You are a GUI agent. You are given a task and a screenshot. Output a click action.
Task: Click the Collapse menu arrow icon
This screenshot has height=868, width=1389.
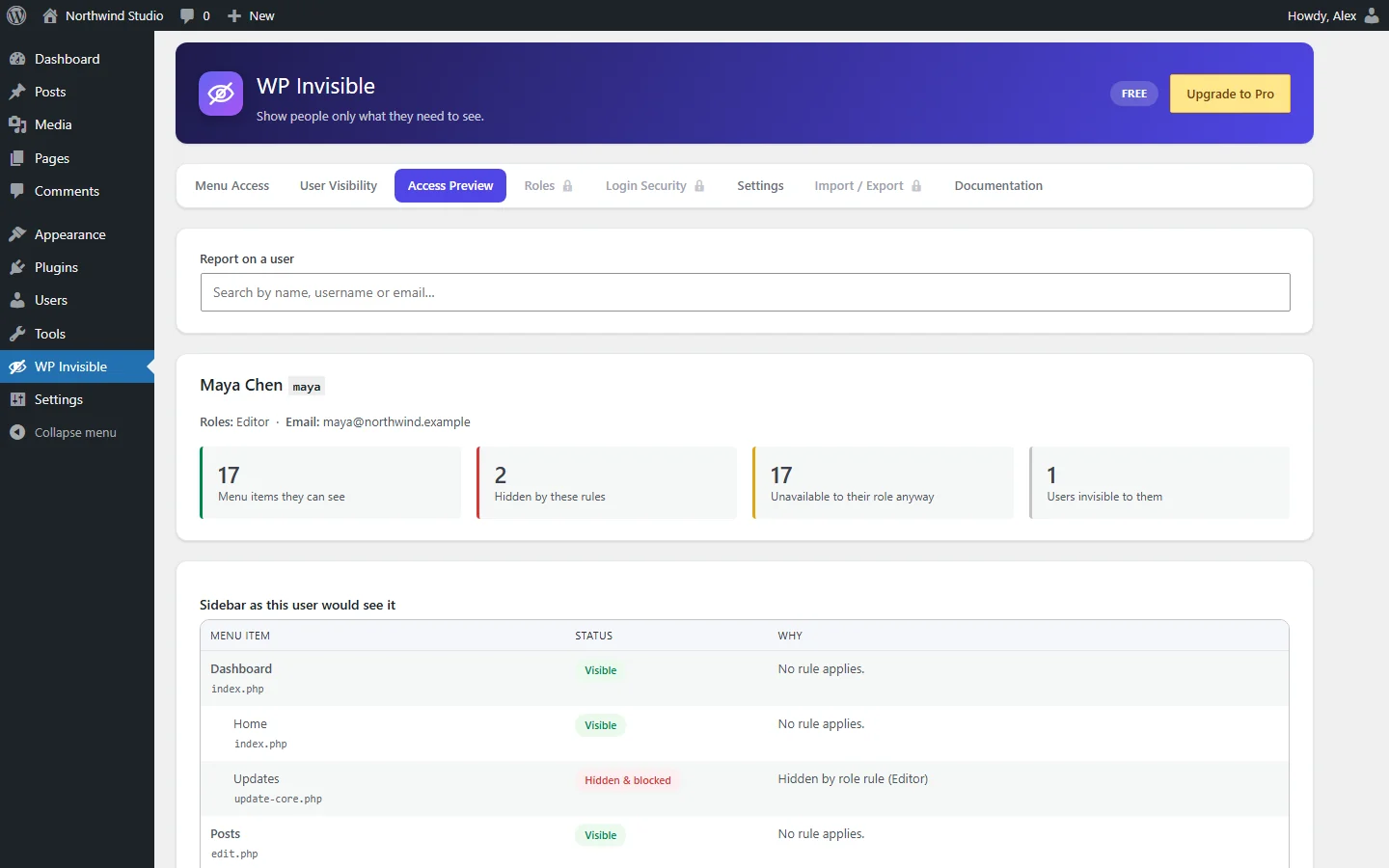coord(17,432)
